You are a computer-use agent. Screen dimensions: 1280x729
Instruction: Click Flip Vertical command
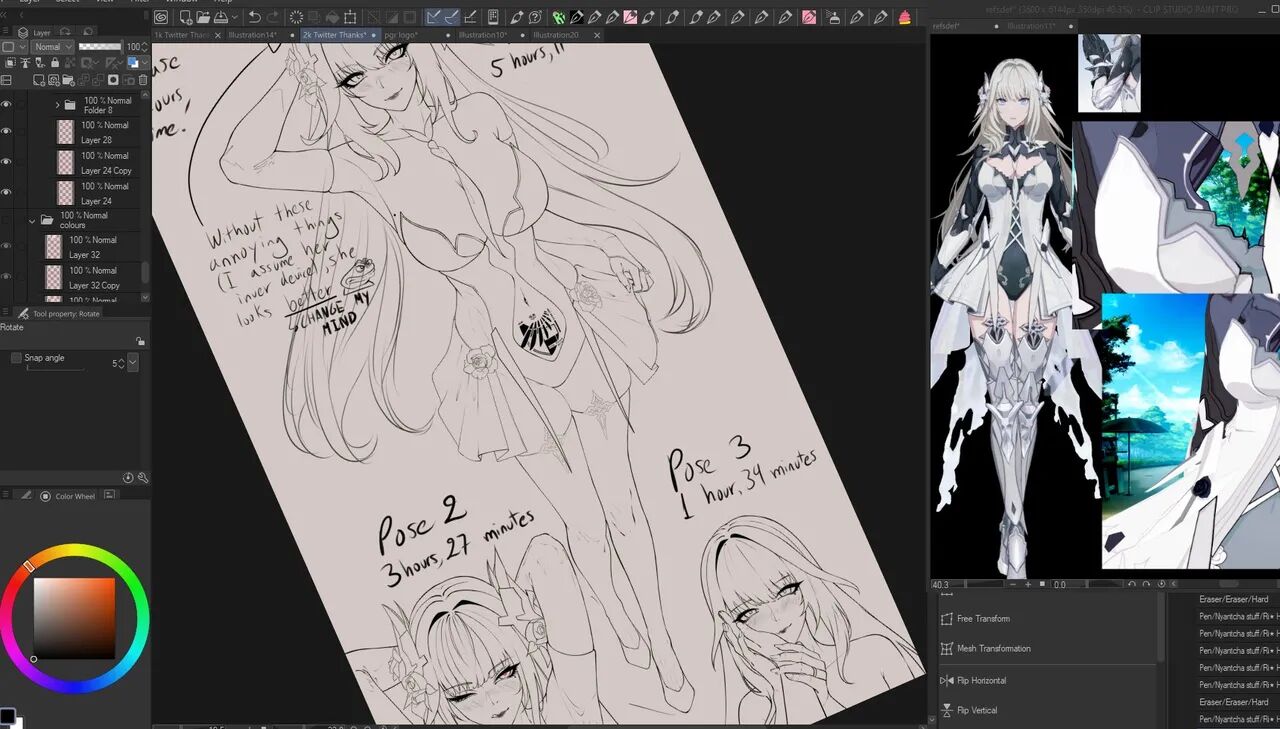(977, 711)
